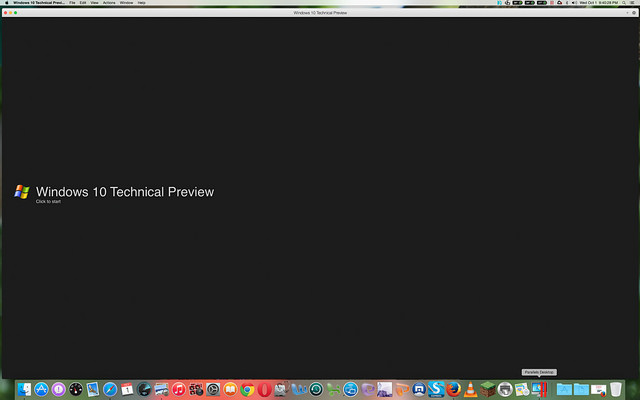Screen dimensions: 640x400
Task: Expand the title bar dropdown arrow
Action: pos(627,13)
